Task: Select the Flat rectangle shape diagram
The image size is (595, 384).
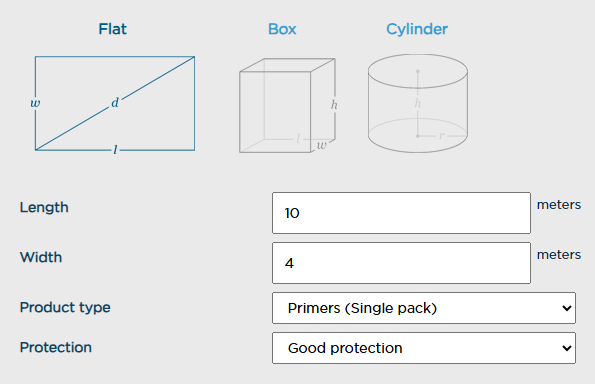Action: pos(115,104)
